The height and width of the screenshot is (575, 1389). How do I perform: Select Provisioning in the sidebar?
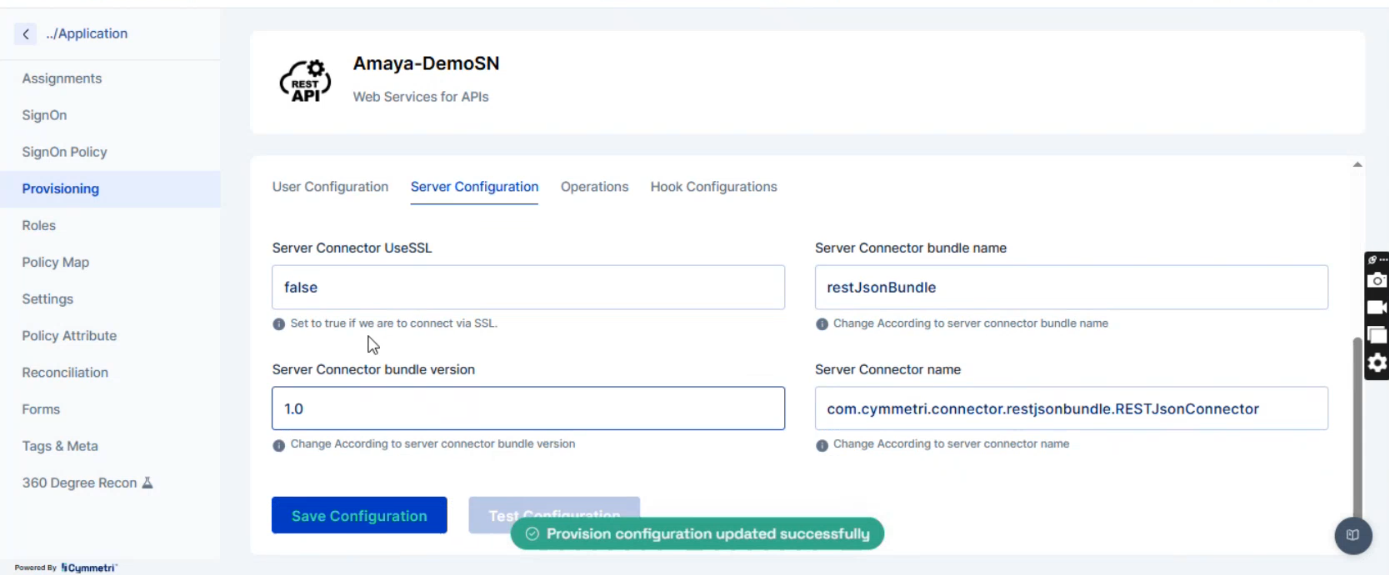tap(110, 189)
